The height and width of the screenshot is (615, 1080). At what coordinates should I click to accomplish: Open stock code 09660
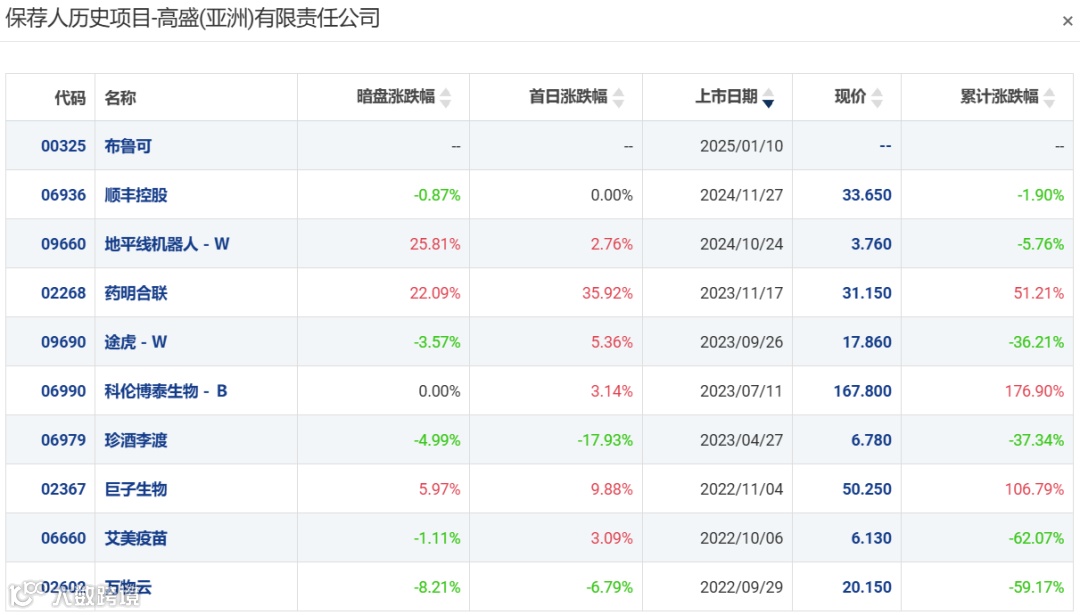[x=63, y=244]
